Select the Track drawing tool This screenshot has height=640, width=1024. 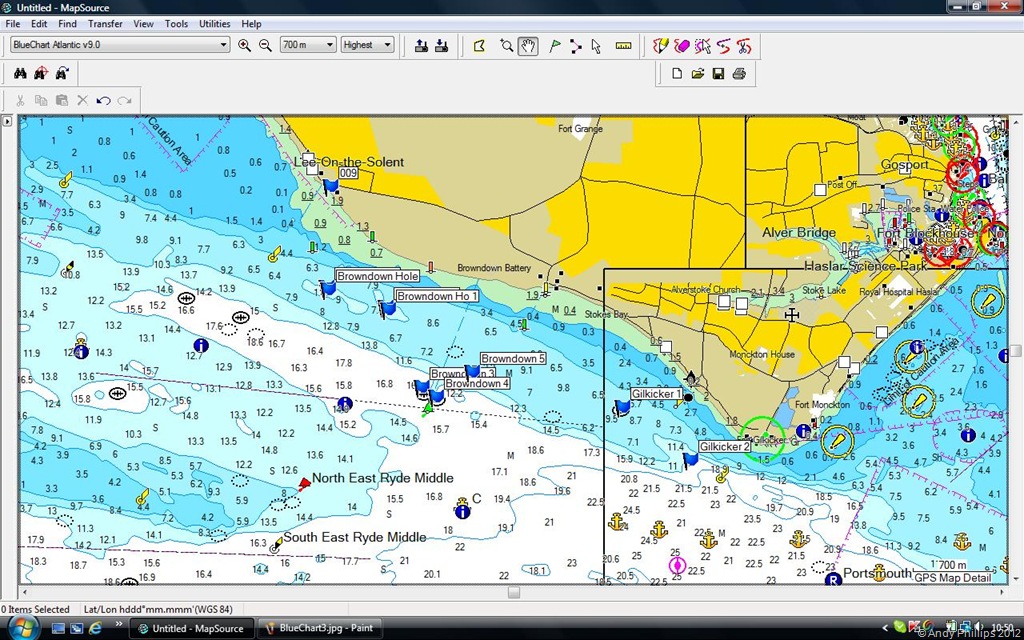(x=660, y=45)
